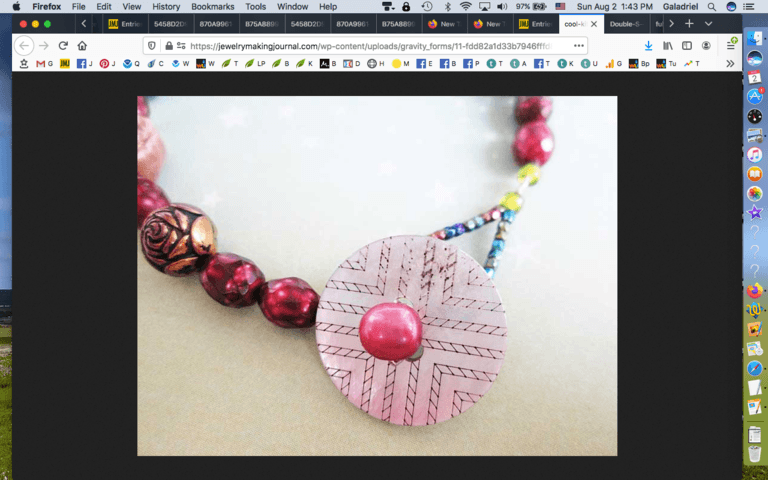Open page actions three-dot menu

coord(578,46)
